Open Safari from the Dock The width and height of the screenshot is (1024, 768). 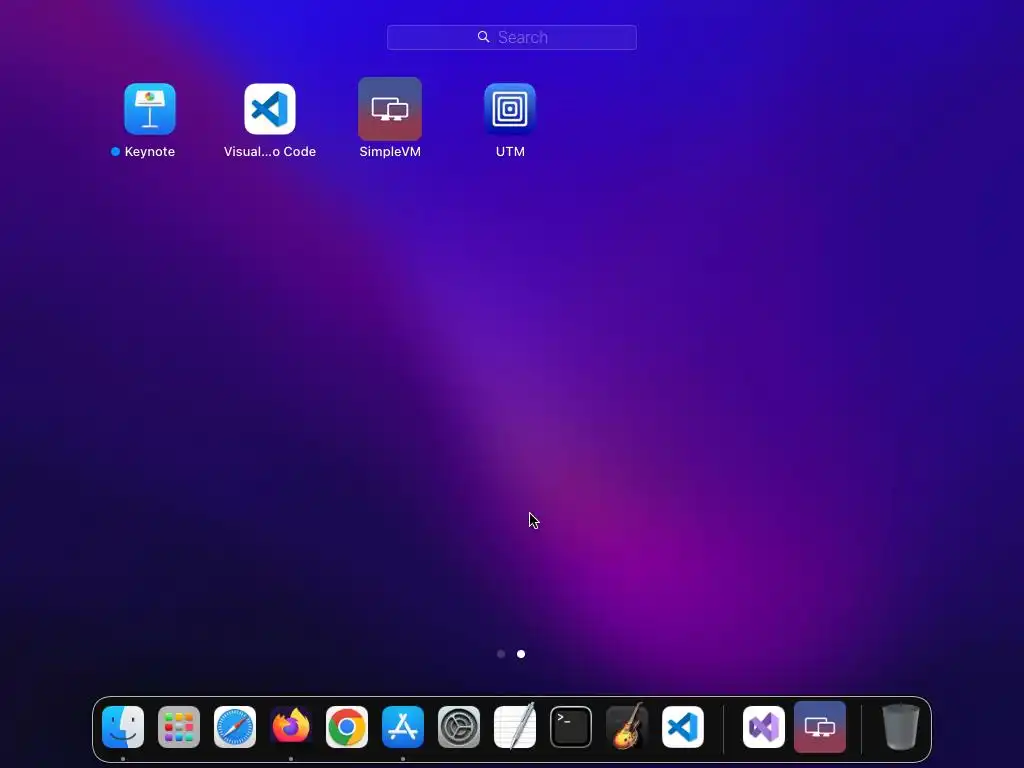click(x=235, y=727)
